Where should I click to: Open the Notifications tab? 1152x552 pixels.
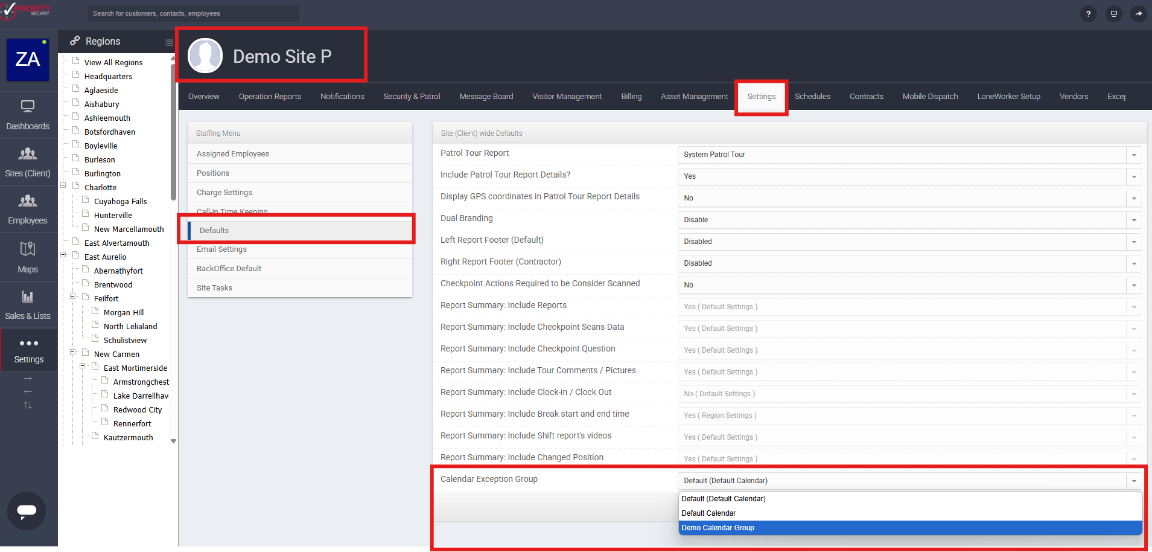342,96
